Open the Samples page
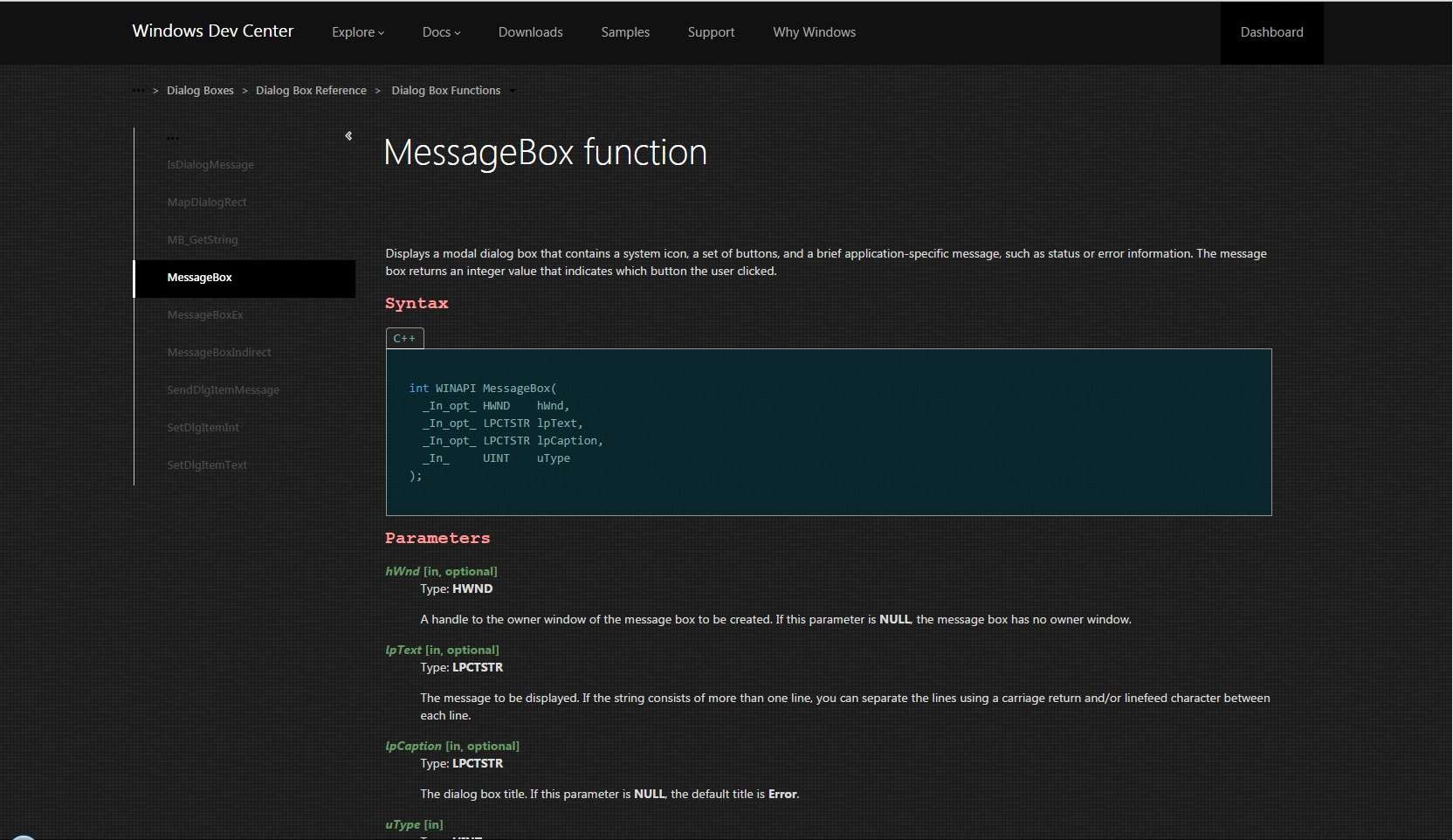Image resolution: width=1453 pixels, height=840 pixels. [x=625, y=32]
